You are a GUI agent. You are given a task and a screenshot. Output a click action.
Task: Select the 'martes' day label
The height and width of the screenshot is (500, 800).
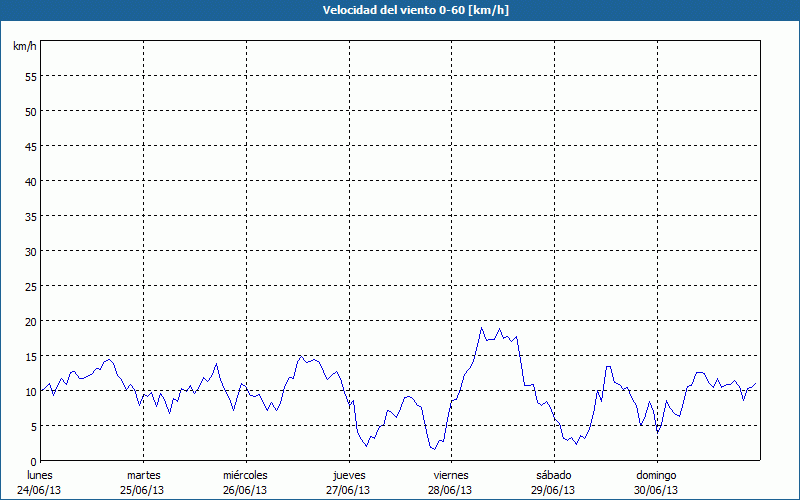[x=143, y=475]
